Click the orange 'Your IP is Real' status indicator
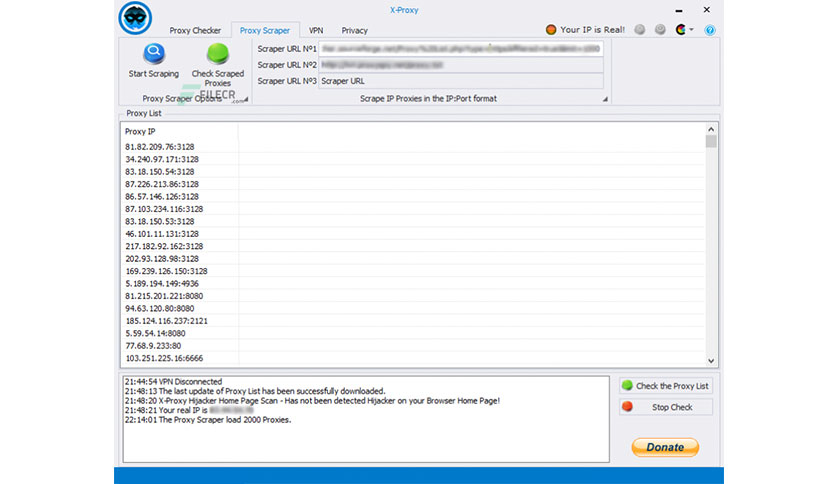Image resolution: width=836 pixels, height=484 pixels. (x=551, y=30)
